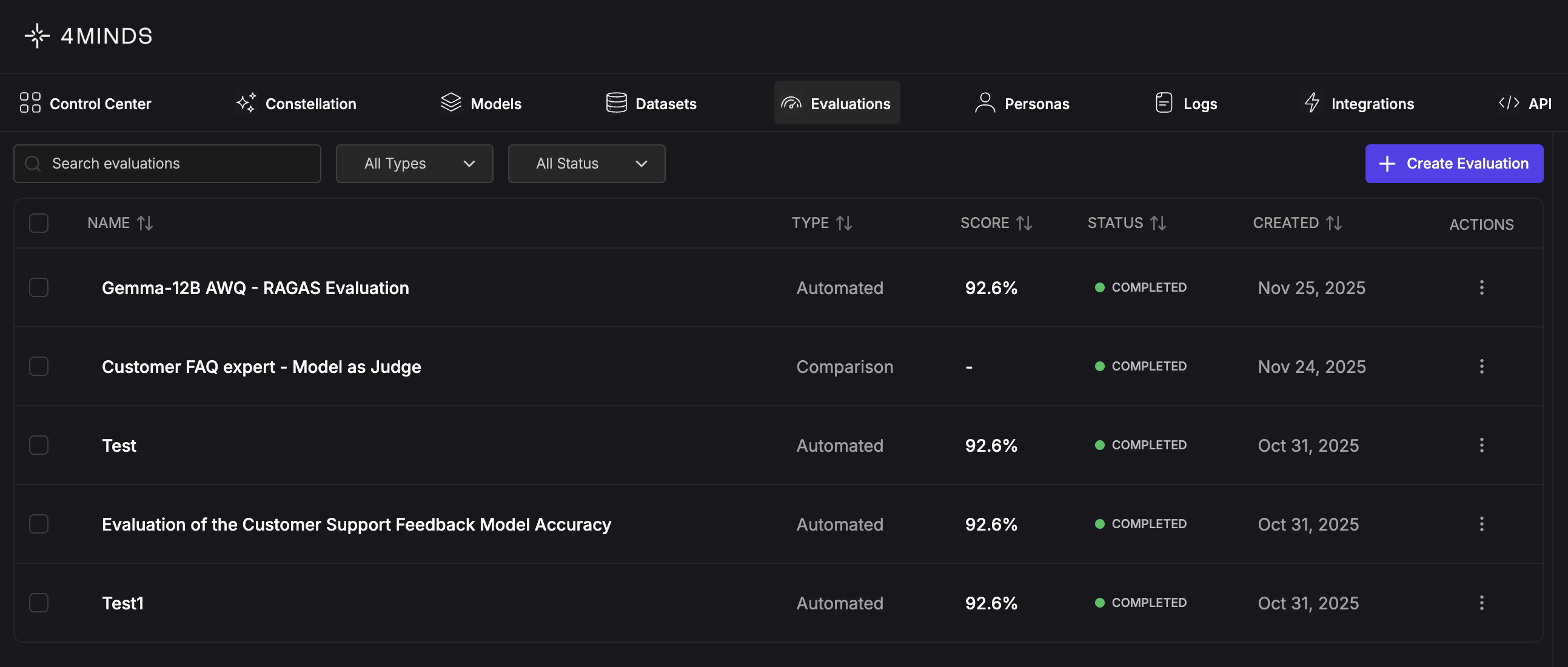Image resolution: width=1568 pixels, height=667 pixels.
Task: Click the 4MINDS logo icon
Action: click(x=37, y=36)
